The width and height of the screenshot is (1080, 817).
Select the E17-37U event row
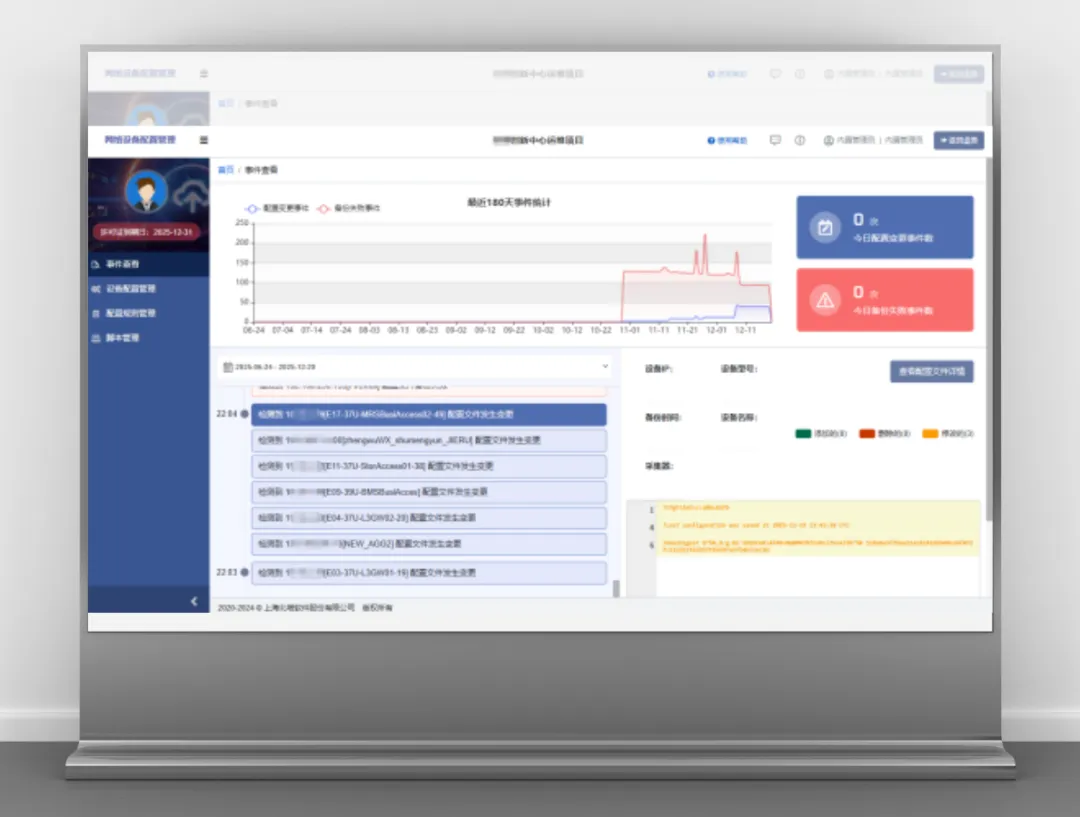(x=428, y=415)
